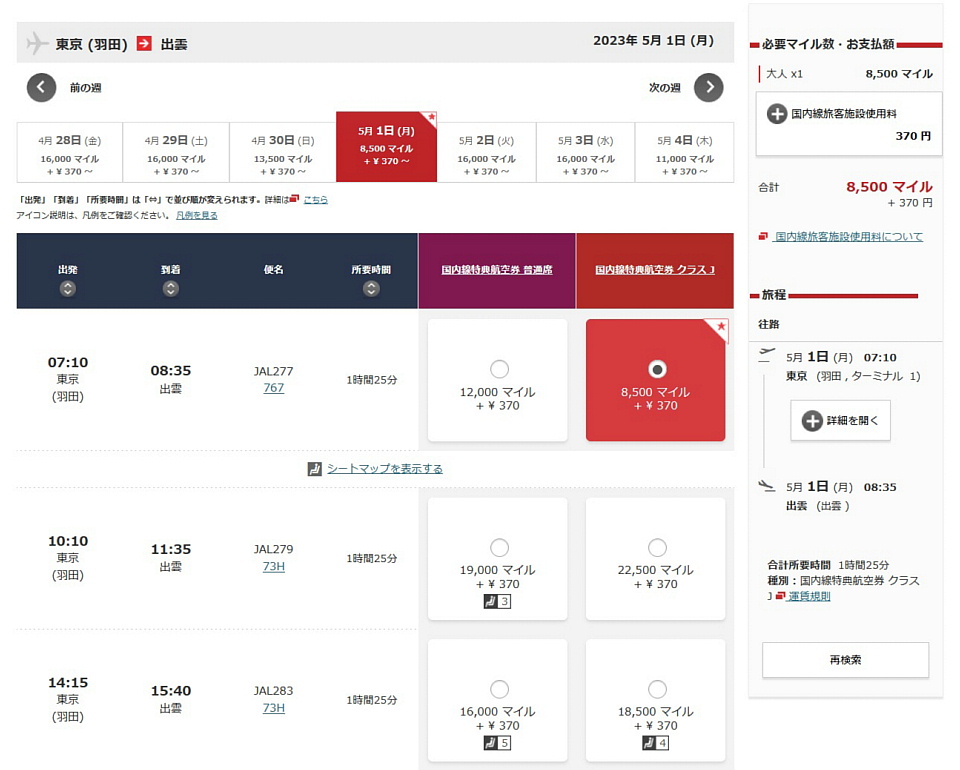
Task: Select JAL277 普通席 12,000 miles fare
Action: 499,369
